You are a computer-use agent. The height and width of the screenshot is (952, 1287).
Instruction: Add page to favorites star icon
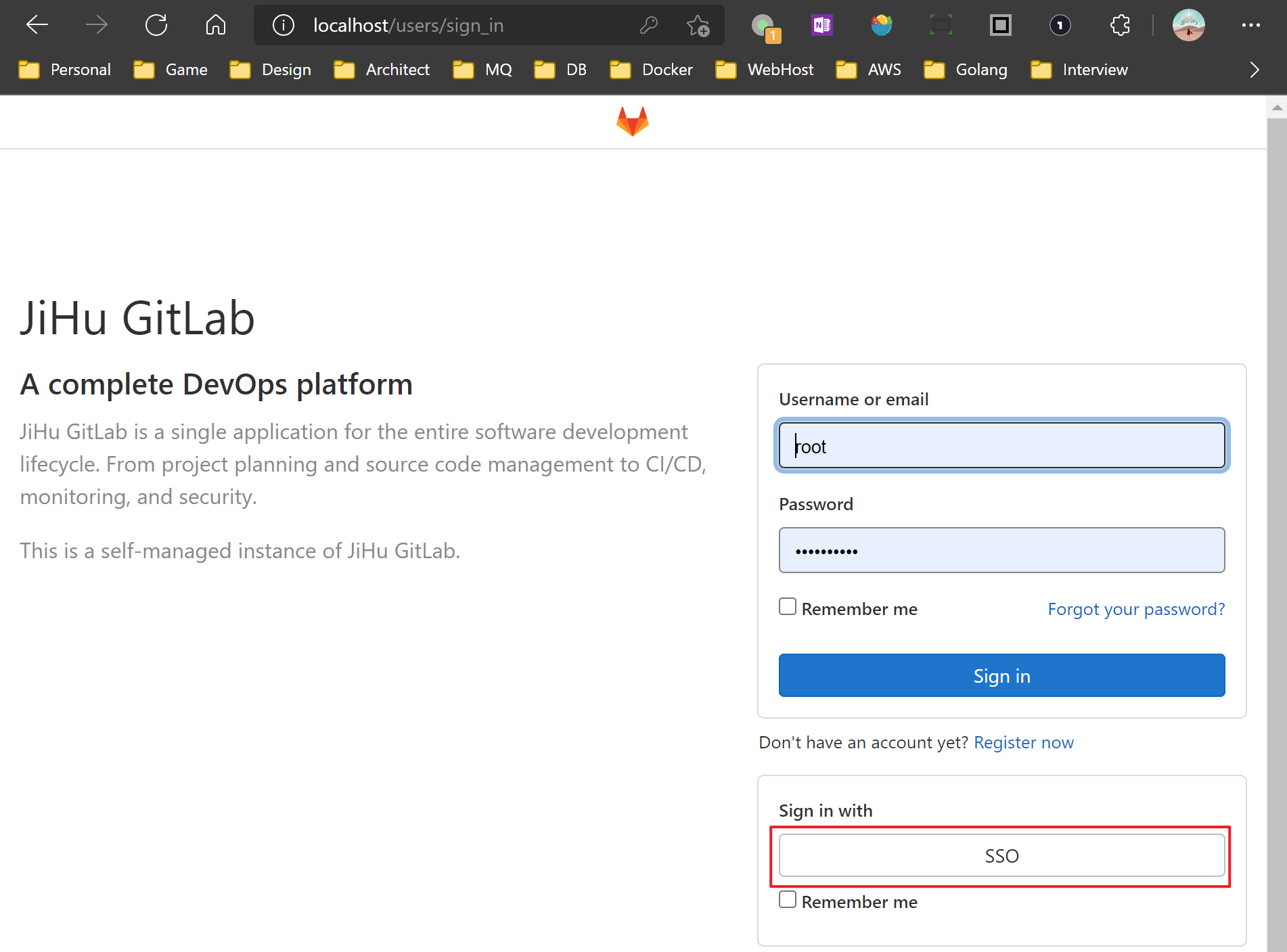(698, 26)
